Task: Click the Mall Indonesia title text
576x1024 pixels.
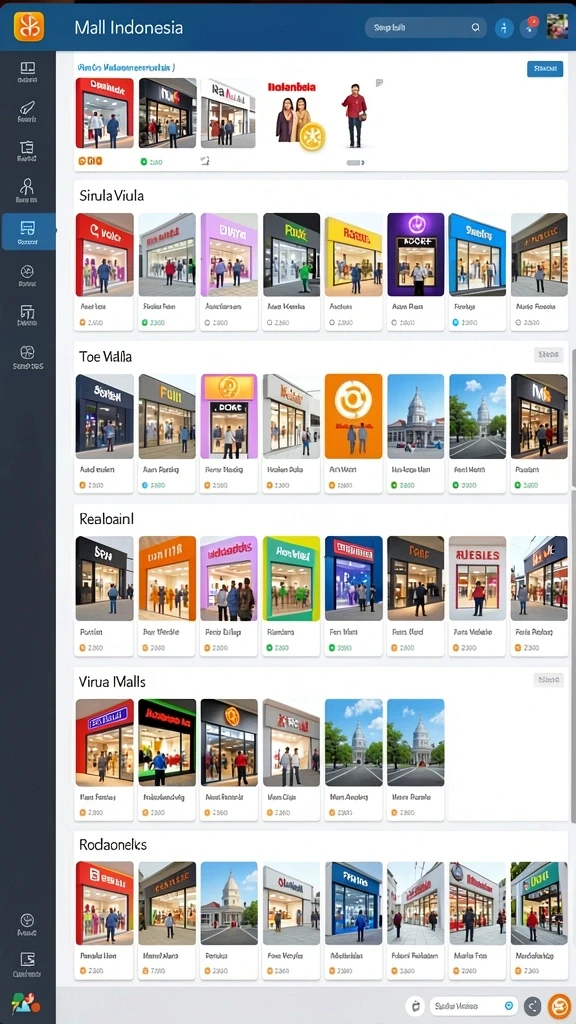Action: pos(129,27)
